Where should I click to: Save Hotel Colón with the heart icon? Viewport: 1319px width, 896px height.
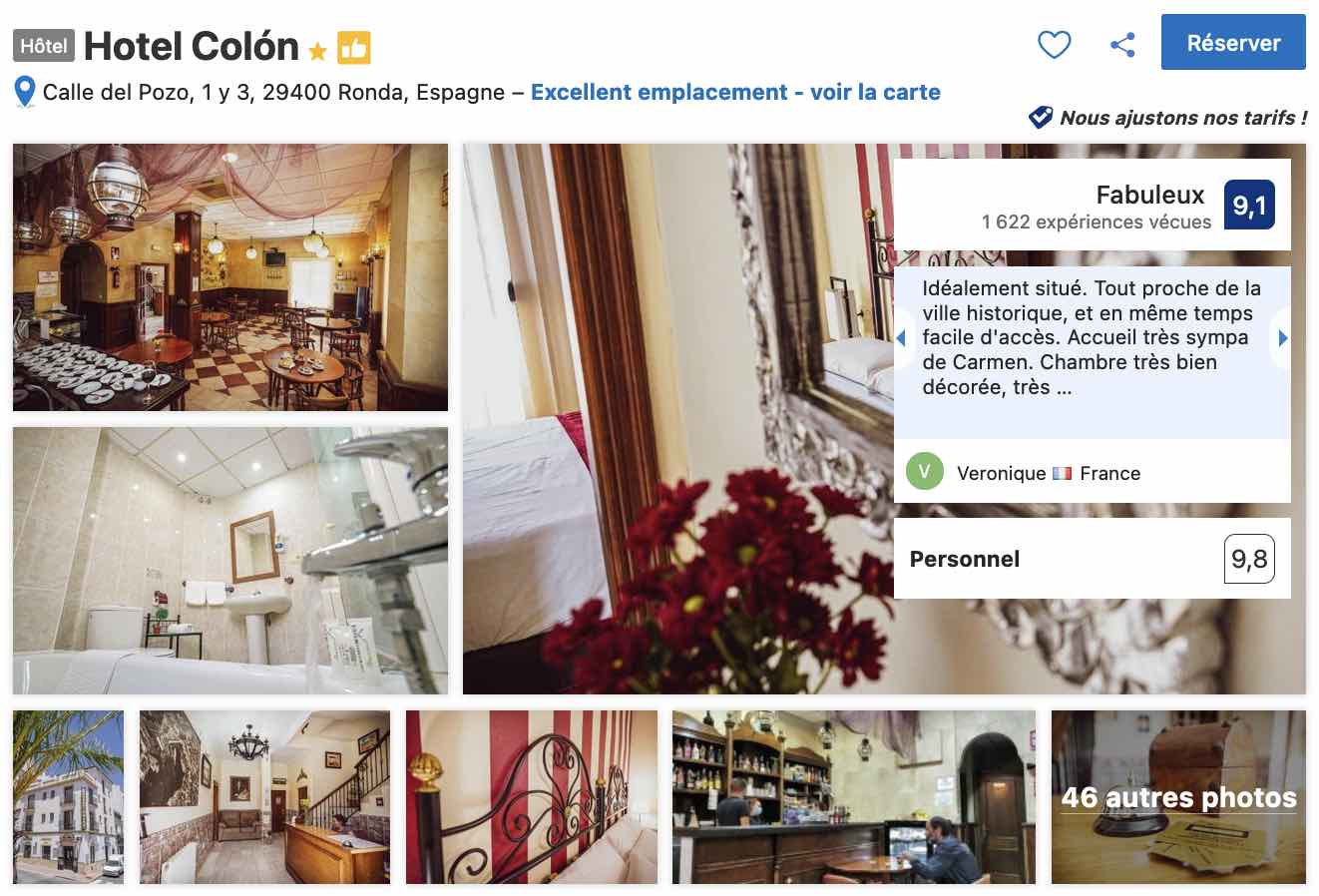click(1054, 44)
